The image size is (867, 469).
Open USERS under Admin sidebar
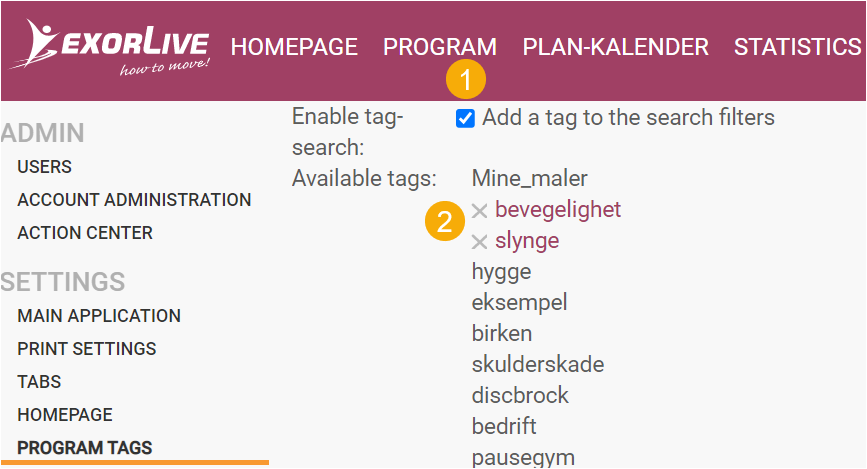45,166
